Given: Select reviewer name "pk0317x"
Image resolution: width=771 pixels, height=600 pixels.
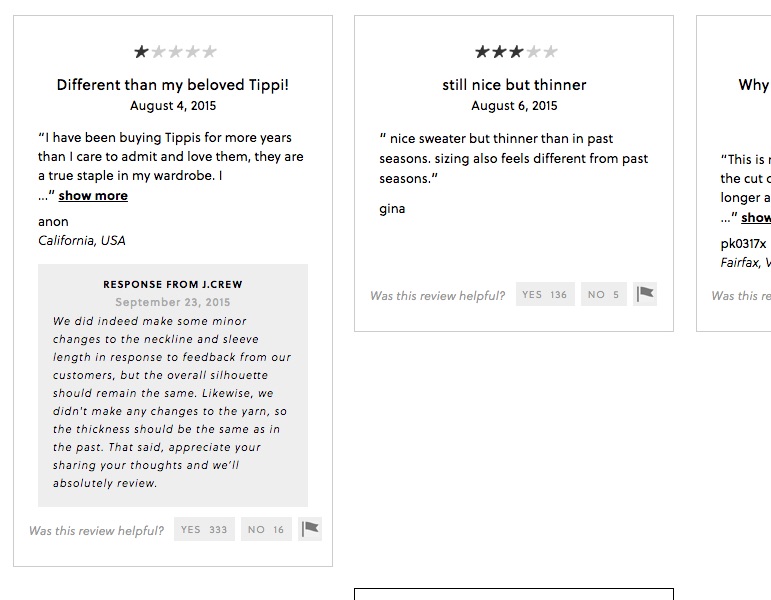Looking at the screenshot, I should tap(743, 243).
